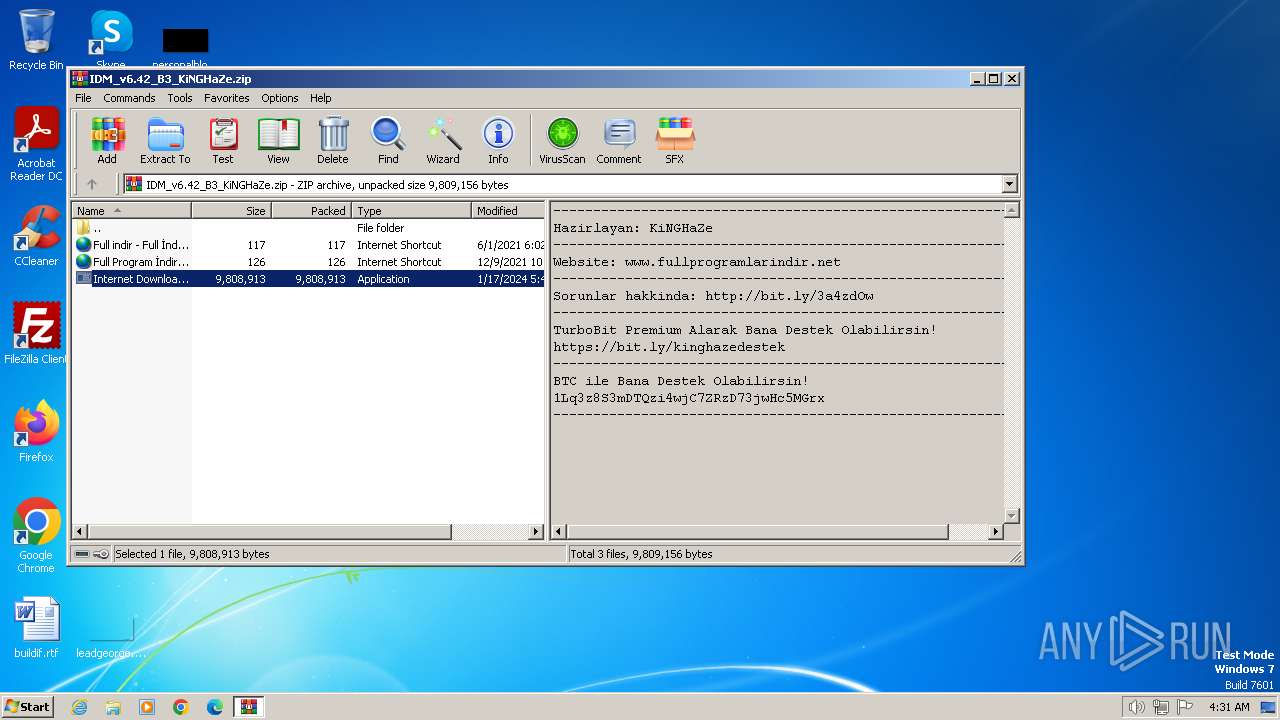Image resolution: width=1280 pixels, height=720 pixels.
Task: Expand the archive path dropdown
Action: pyautogui.click(x=1009, y=184)
